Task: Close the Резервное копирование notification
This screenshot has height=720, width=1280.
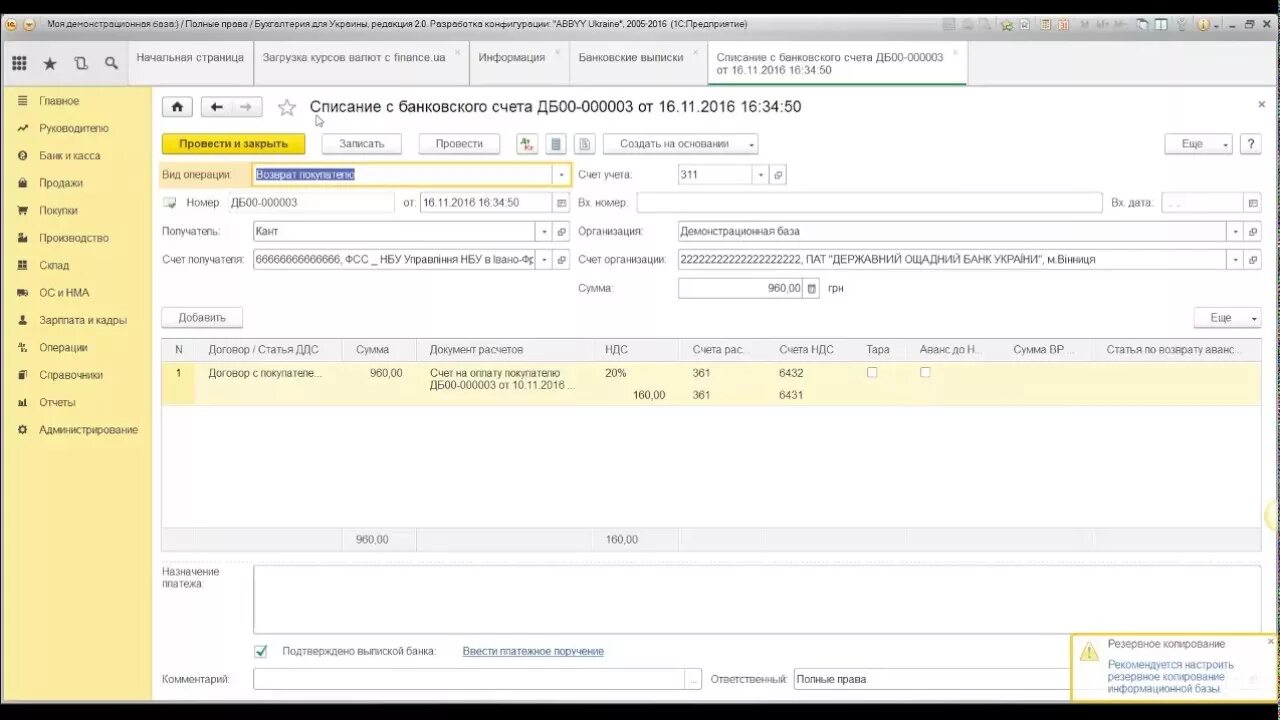Action: click(1271, 642)
